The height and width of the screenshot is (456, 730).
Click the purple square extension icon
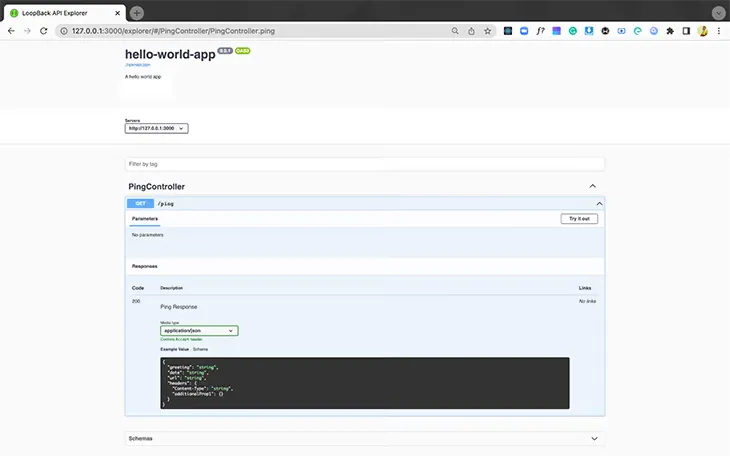[556, 31]
